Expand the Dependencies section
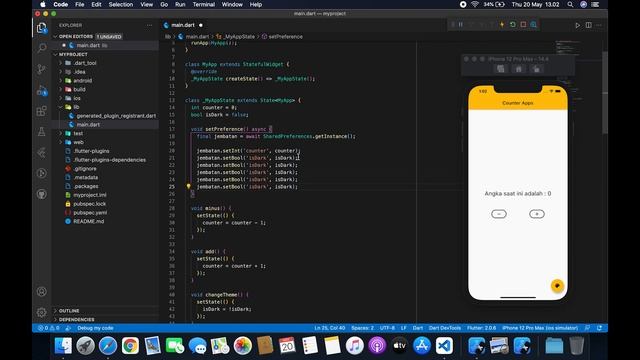640x360 pixels. pos(105,319)
